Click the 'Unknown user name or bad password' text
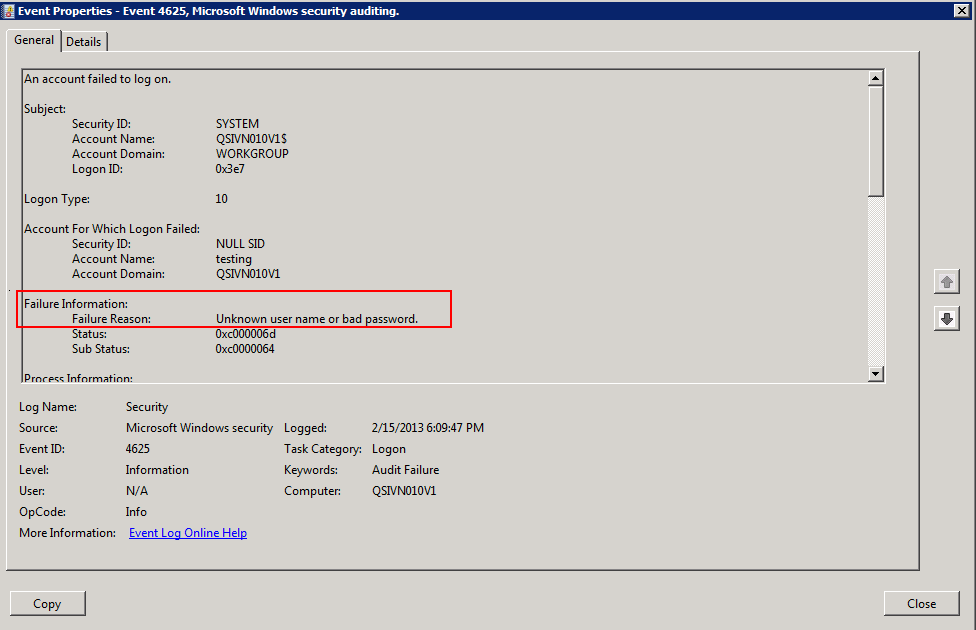 click(316, 319)
